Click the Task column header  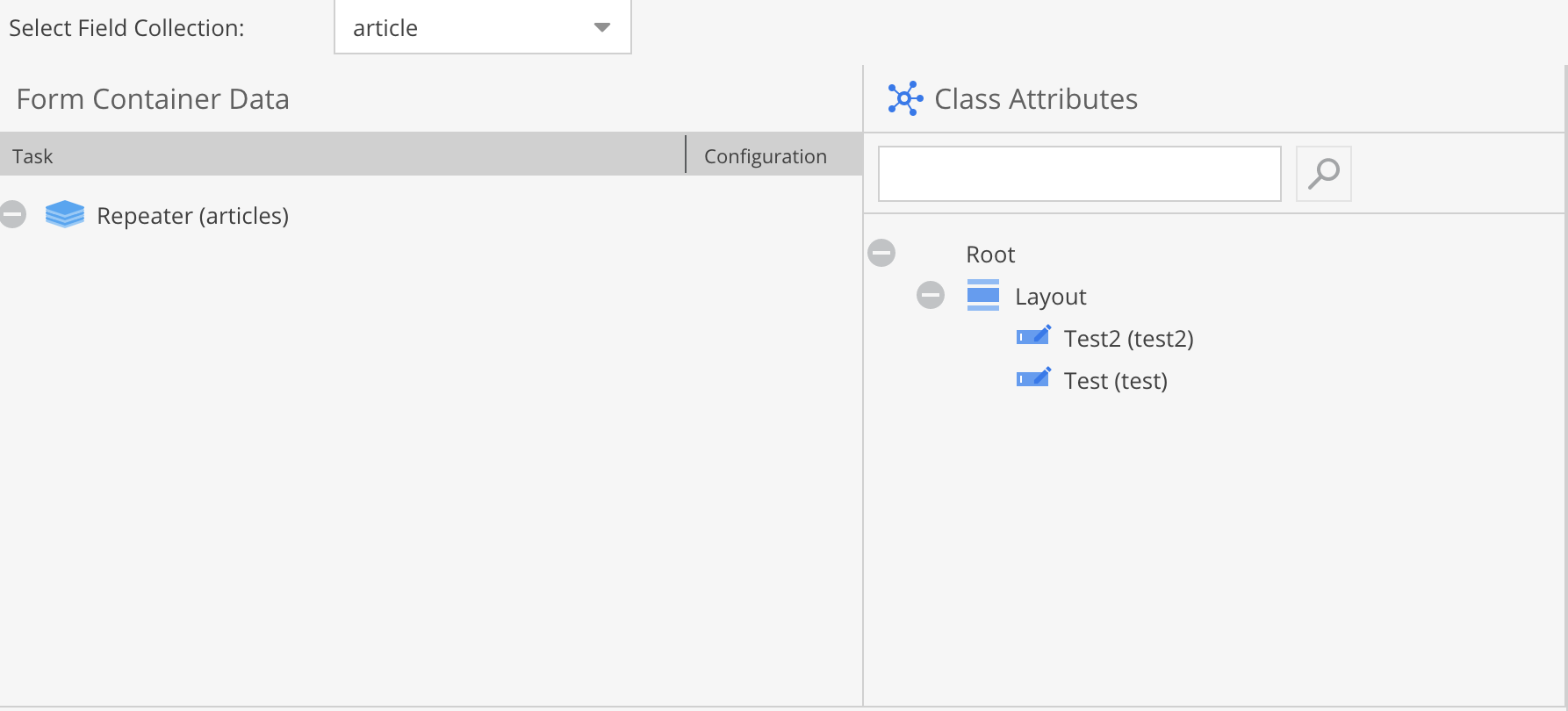click(x=33, y=156)
